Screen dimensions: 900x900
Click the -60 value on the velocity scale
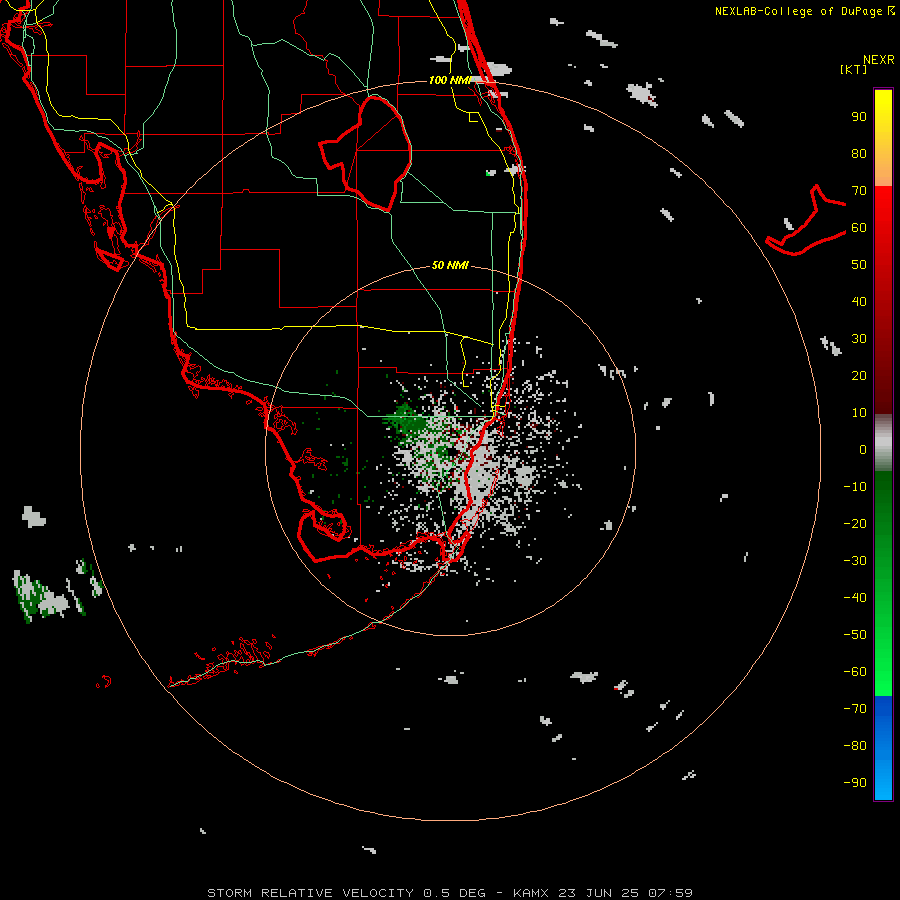click(855, 672)
